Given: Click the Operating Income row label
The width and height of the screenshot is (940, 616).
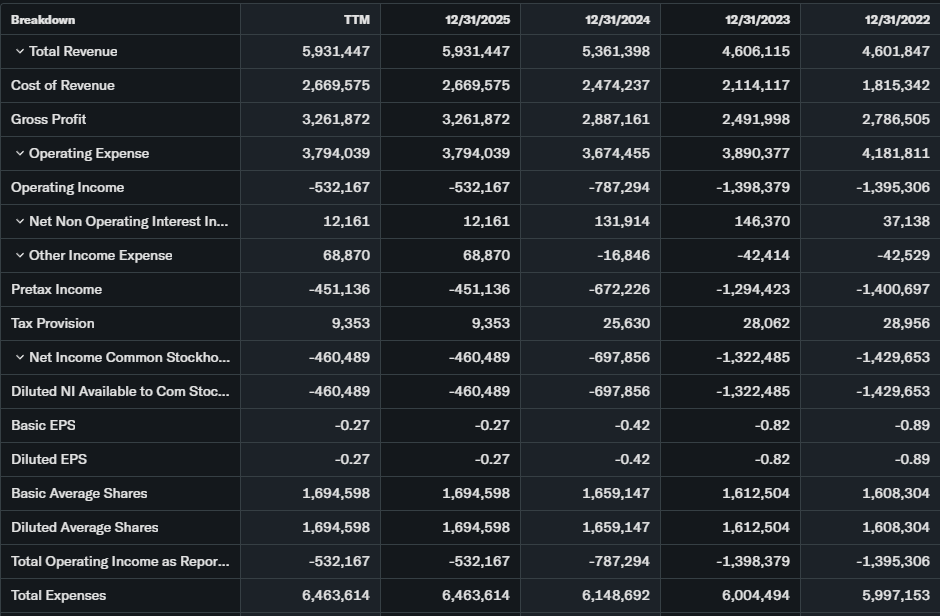Looking at the screenshot, I should [x=68, y=188].
